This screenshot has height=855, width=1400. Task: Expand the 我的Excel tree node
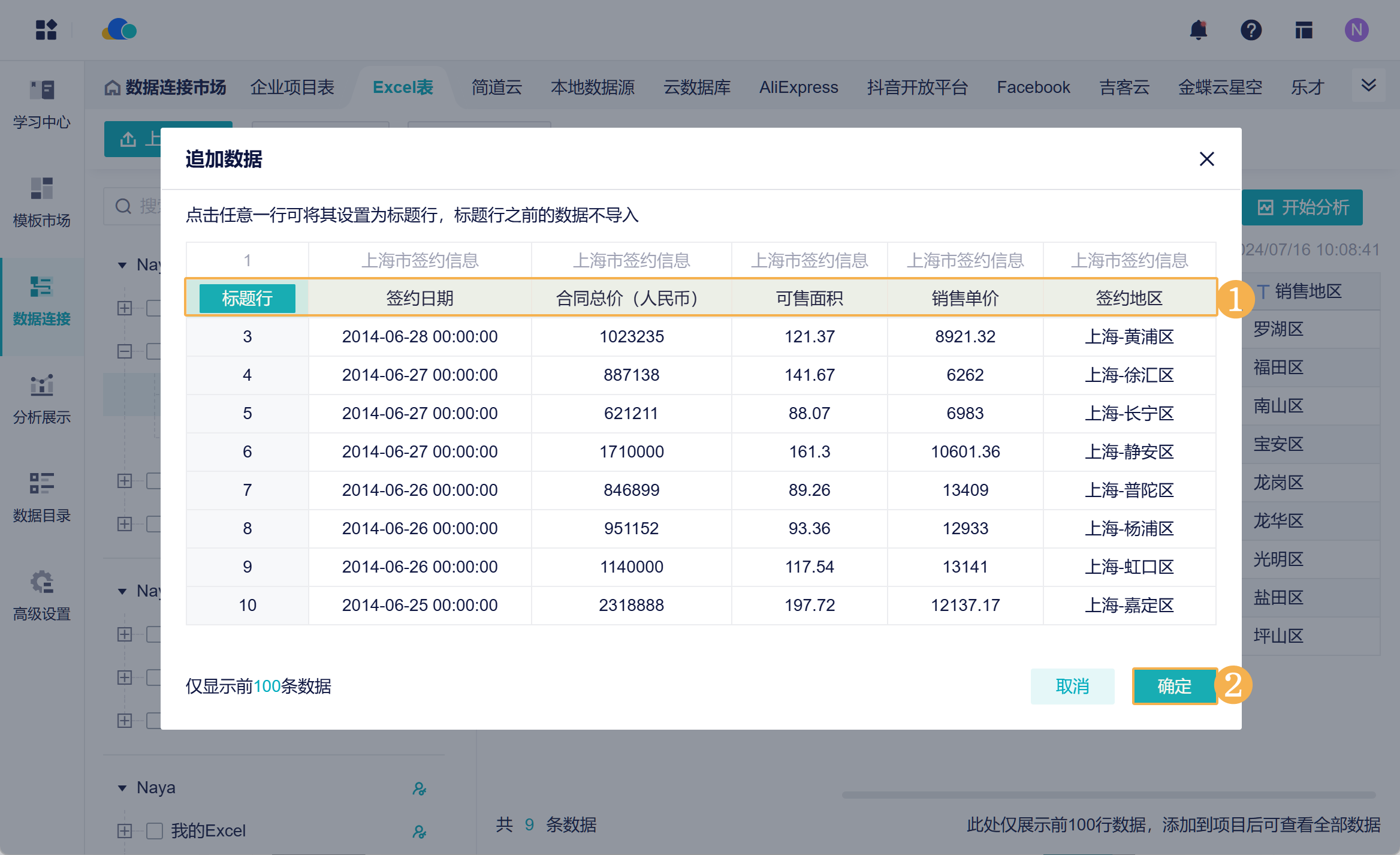point(125,830)
